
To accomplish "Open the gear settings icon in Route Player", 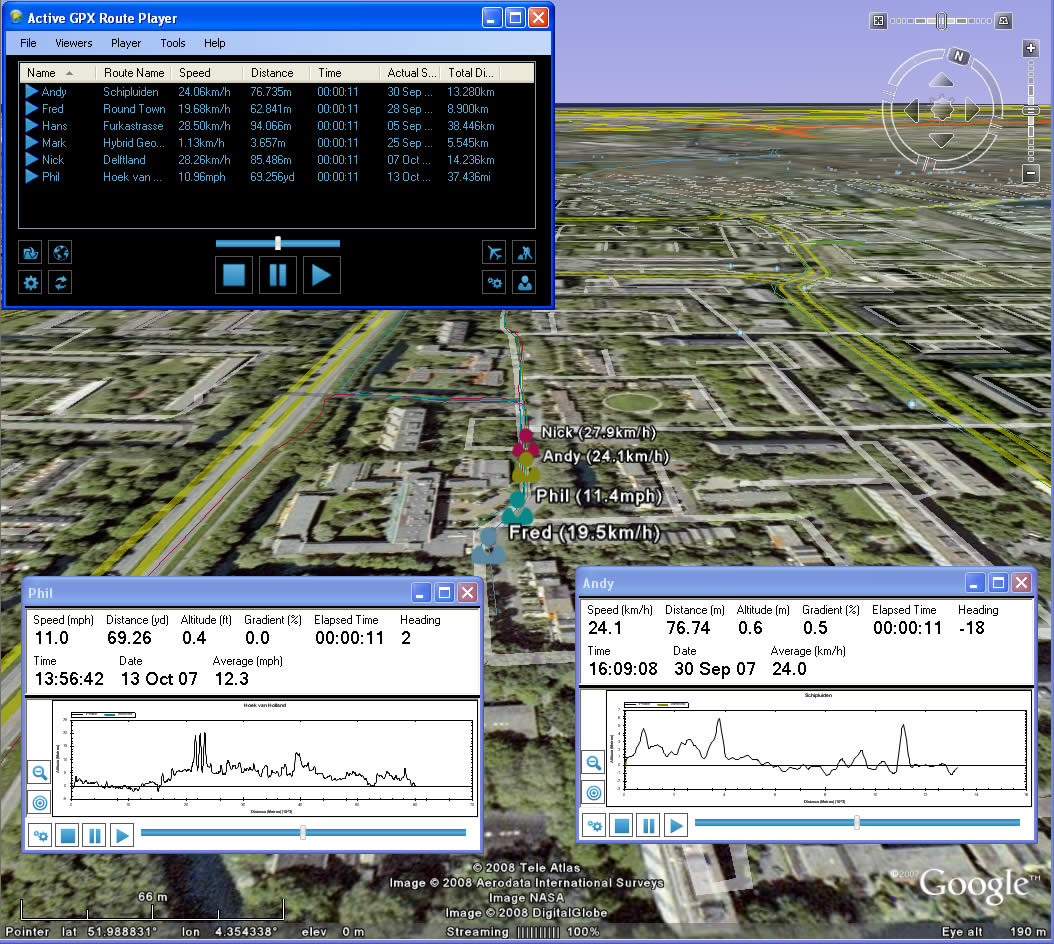I will (31, 283).
